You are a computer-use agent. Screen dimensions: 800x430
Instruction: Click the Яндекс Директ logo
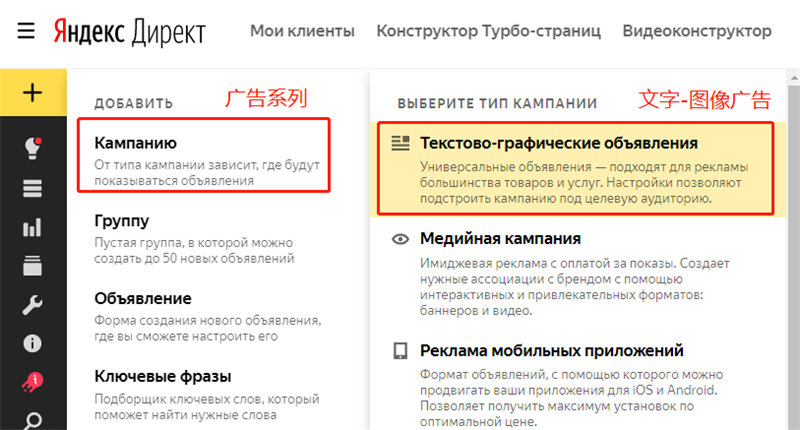[x=130, y=32]
